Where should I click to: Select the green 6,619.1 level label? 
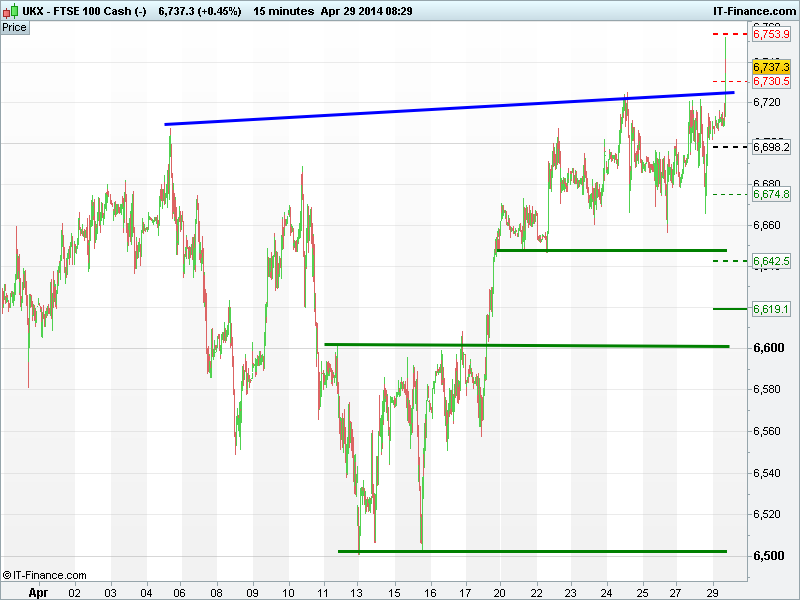[x=771, y=310]
